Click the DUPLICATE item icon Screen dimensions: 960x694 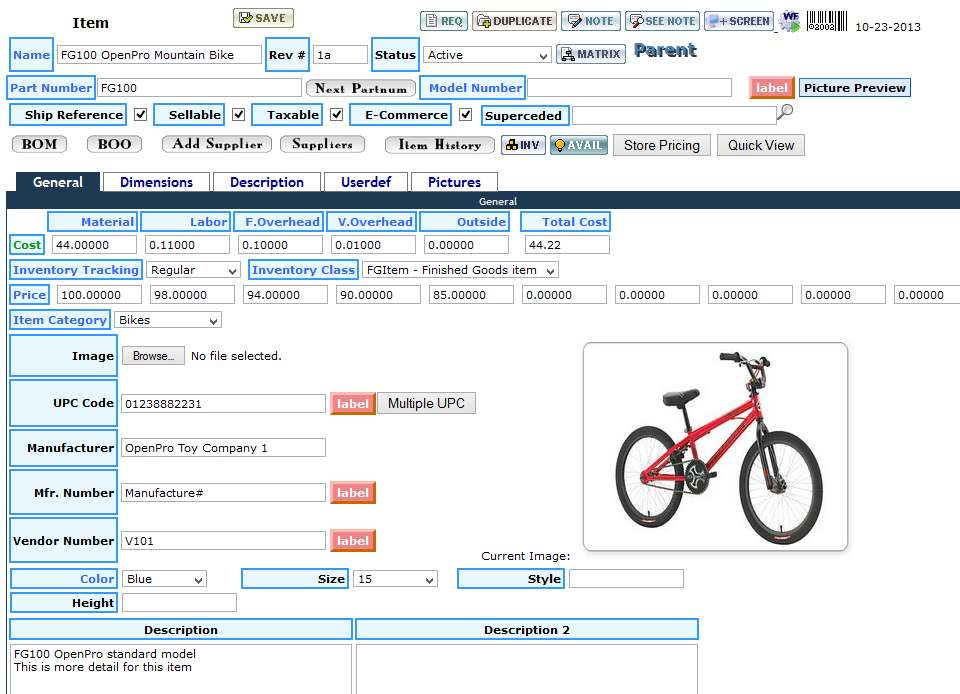click(x=514, y=21)
